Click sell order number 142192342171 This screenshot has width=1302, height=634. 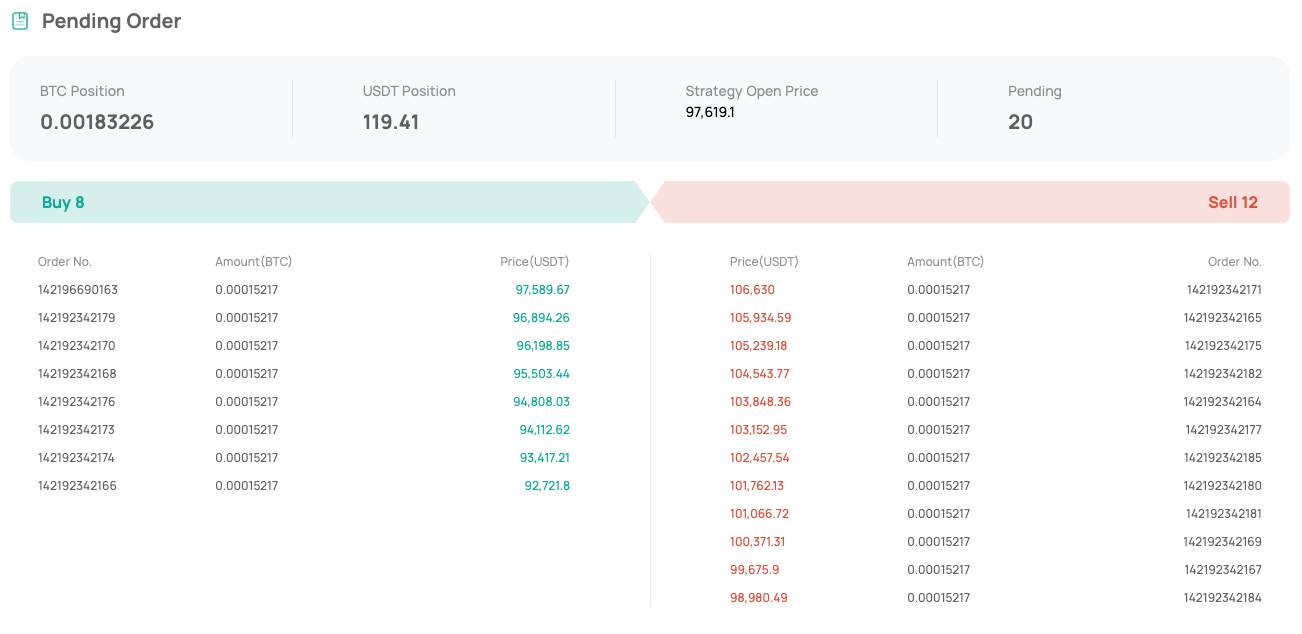click(1223, 290)
